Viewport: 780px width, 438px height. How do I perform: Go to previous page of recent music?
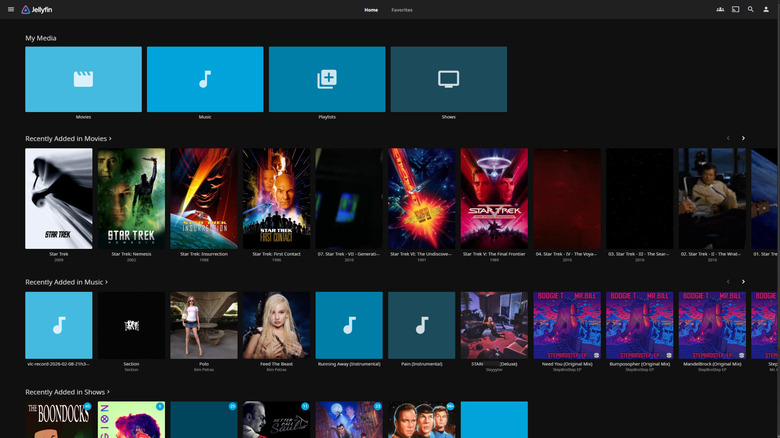(728, 282)
